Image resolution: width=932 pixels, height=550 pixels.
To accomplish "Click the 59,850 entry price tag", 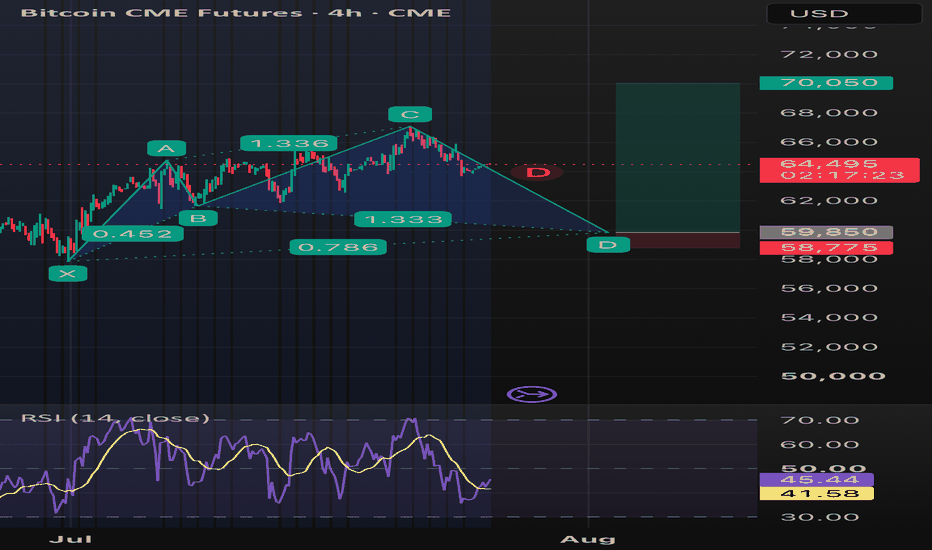I will [826, 232].
